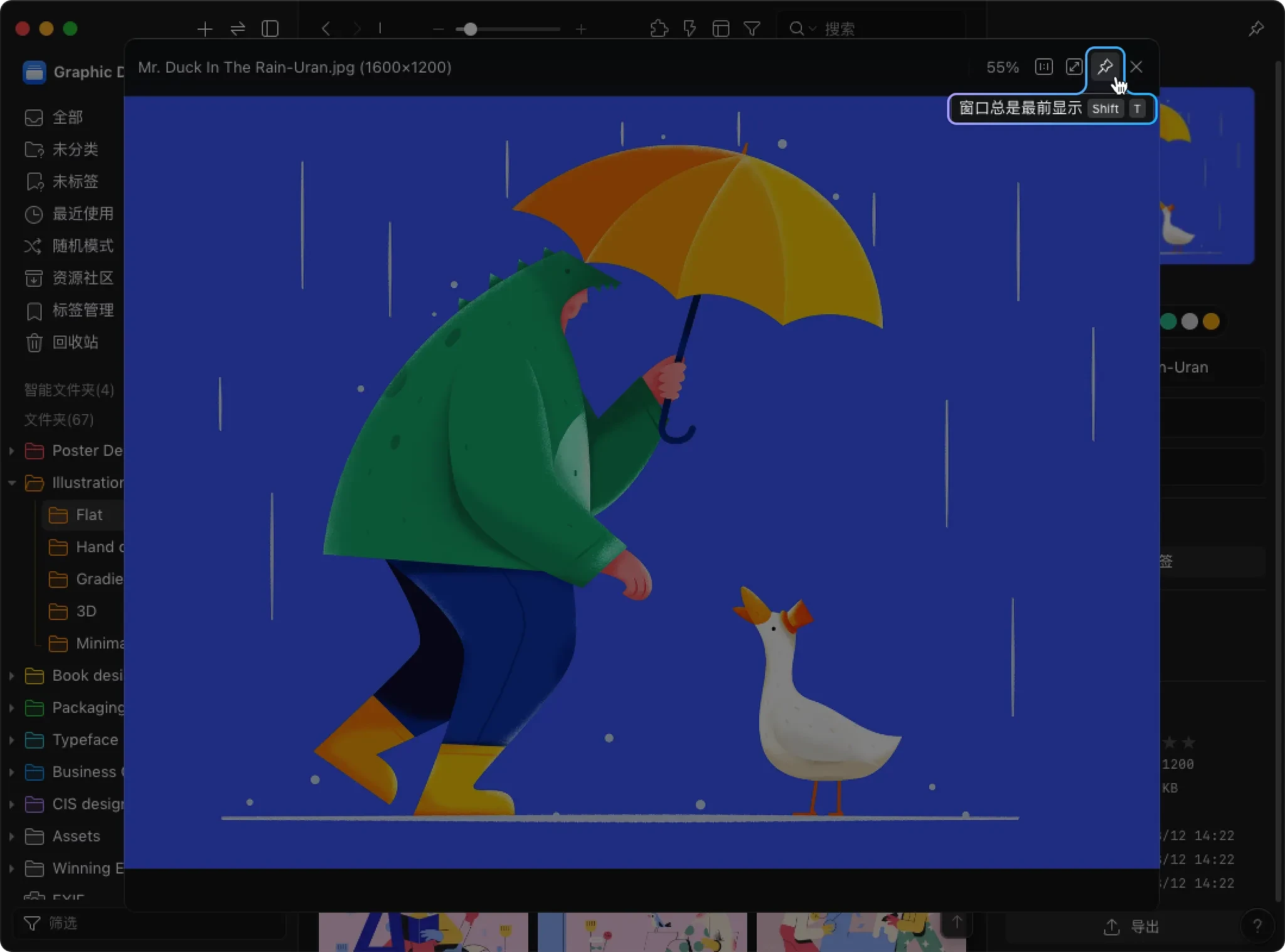Click the 筛选 filter box at sidebar bottom
The height and width of the screenshot is (952, 1285).
point(151,924)
